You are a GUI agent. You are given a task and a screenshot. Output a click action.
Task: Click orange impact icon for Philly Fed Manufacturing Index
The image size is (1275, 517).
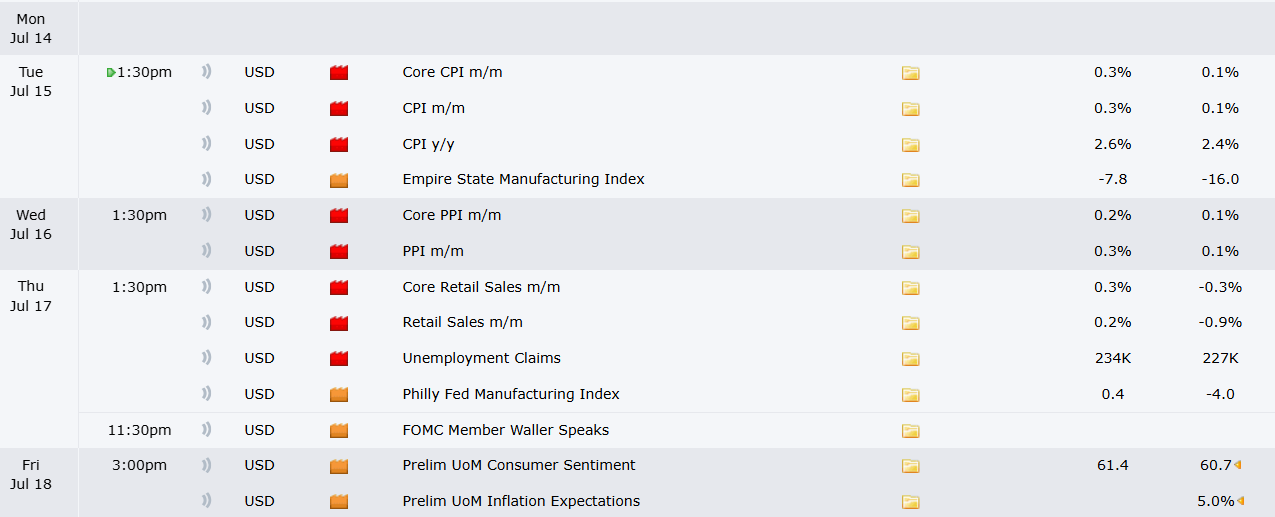(x=339, y=394)
